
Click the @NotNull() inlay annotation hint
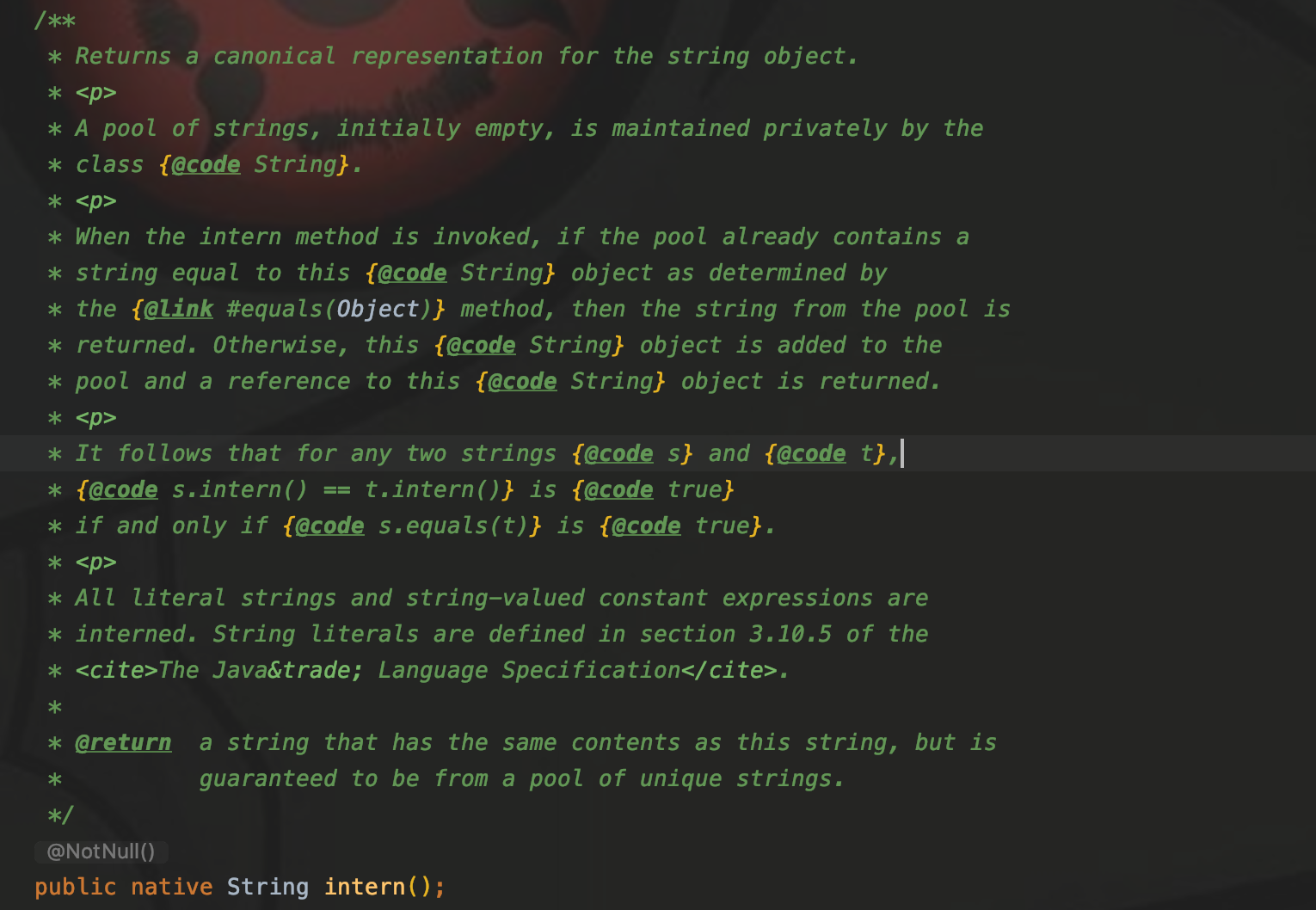101,852
